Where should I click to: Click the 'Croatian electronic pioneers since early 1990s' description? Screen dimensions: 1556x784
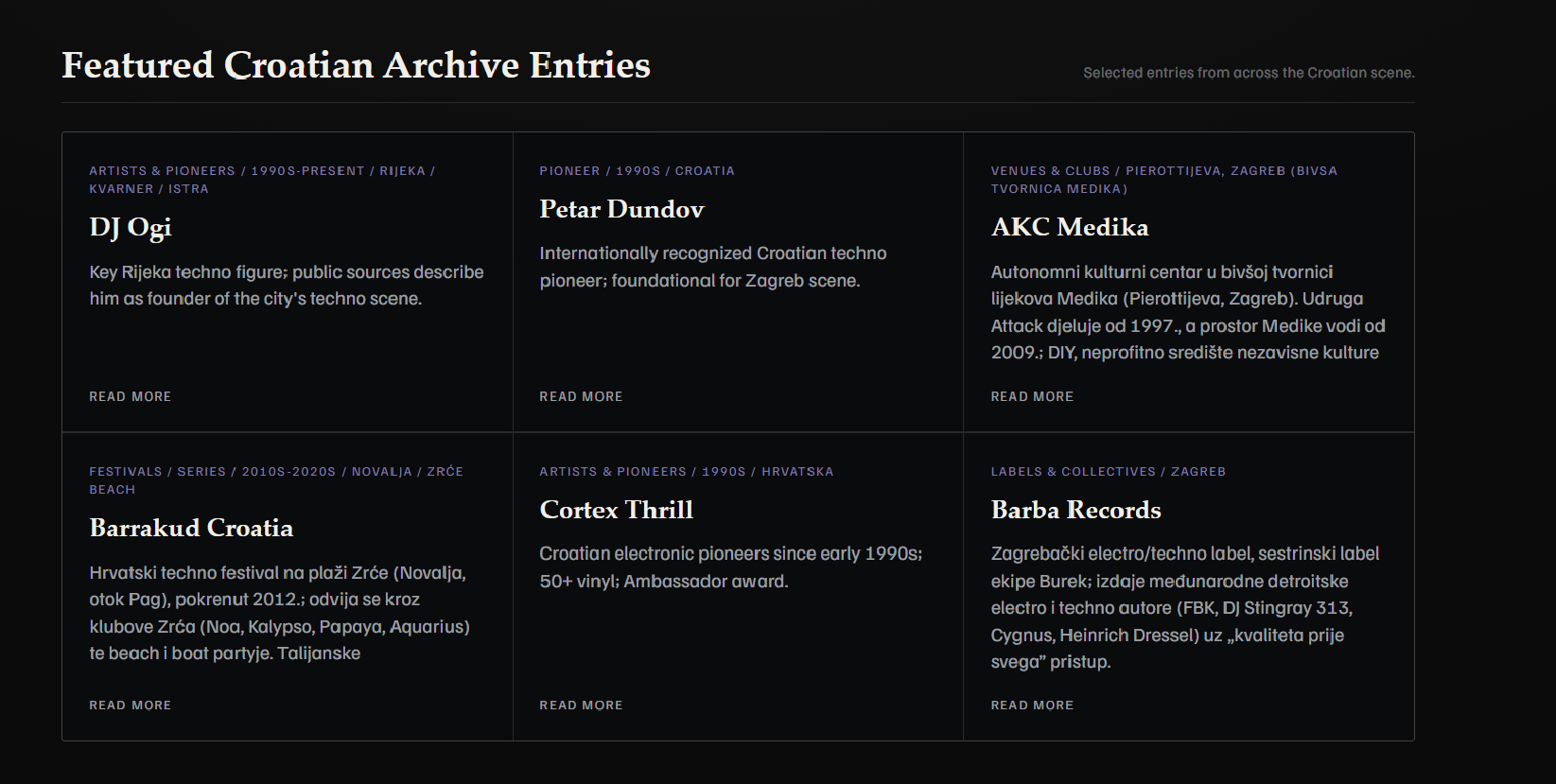click(730, 567)
